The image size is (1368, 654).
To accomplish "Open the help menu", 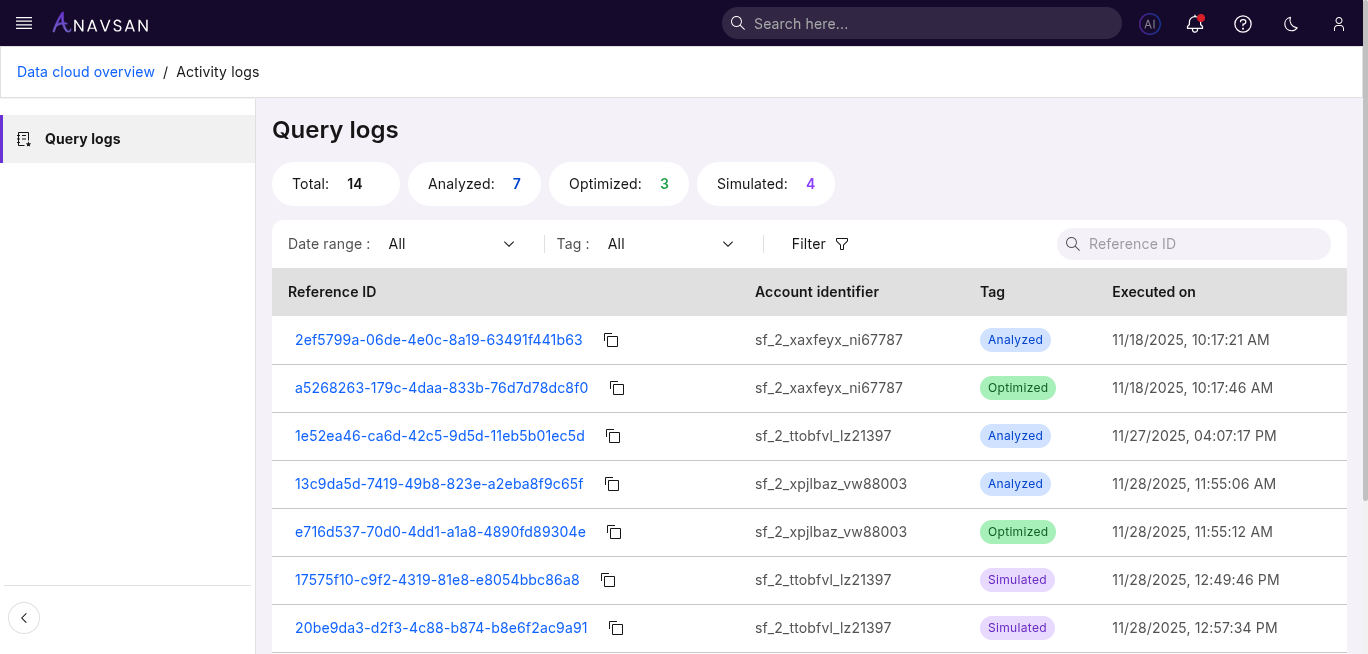I will 1242,23.
